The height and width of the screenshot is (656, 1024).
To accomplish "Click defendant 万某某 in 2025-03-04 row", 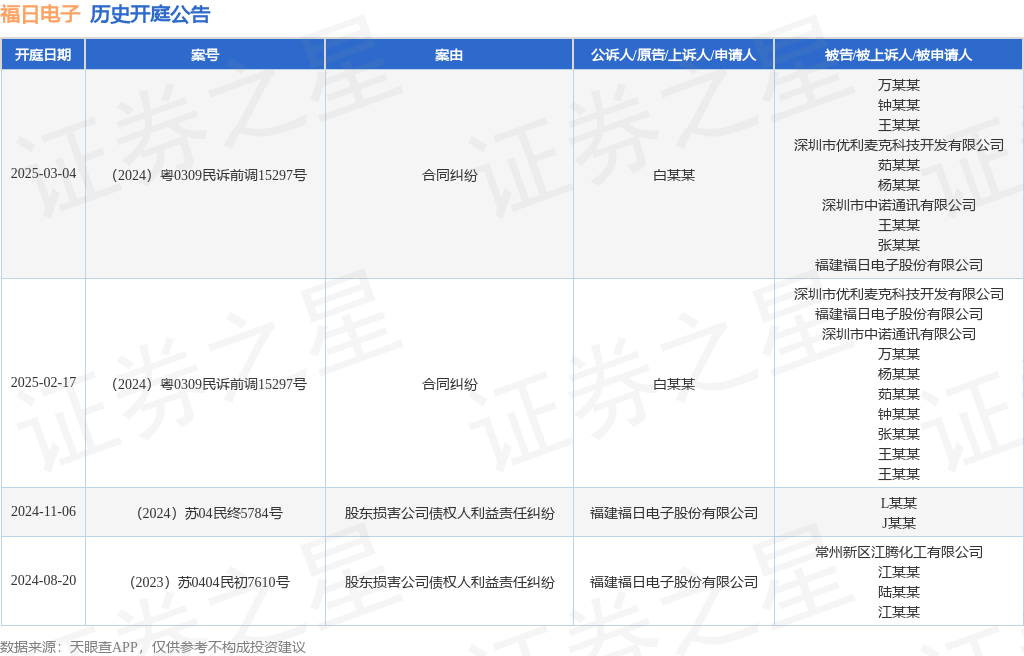I will tap(899, 85).
